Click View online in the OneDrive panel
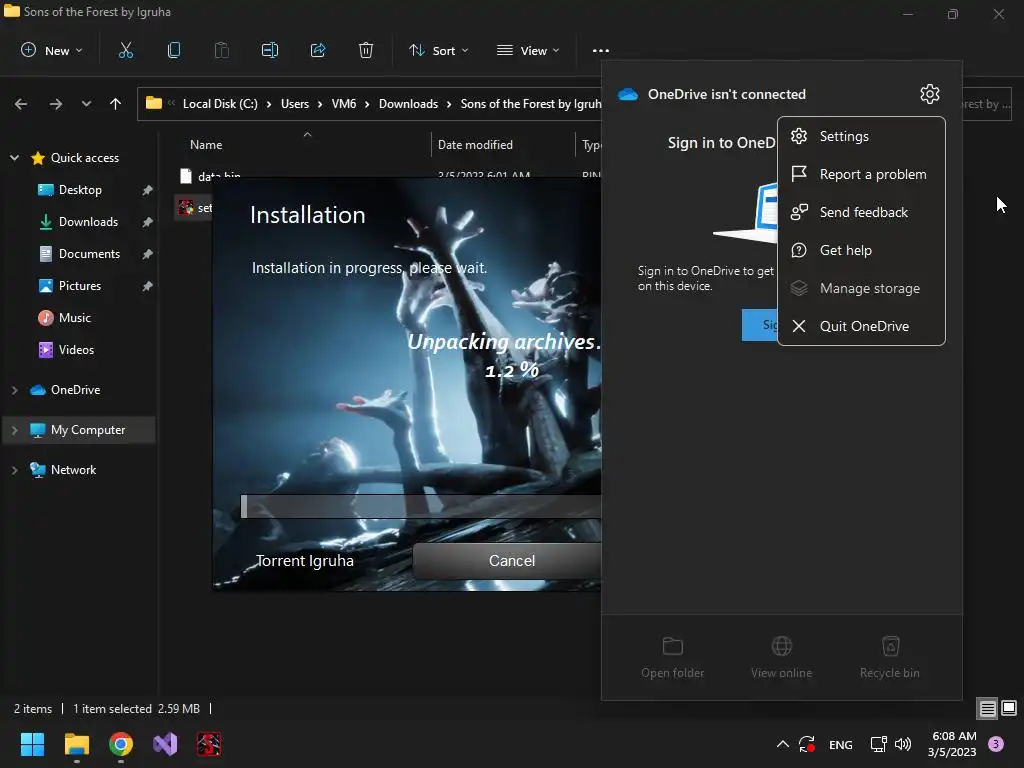This screenshot has height=768, width=1024. click(x=781, y=657)
